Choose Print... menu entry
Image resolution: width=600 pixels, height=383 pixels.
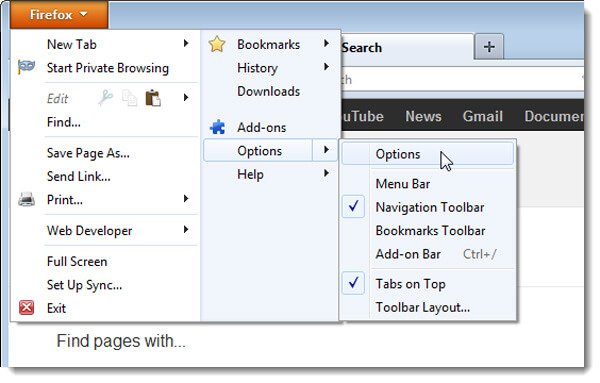coord(64,200)
